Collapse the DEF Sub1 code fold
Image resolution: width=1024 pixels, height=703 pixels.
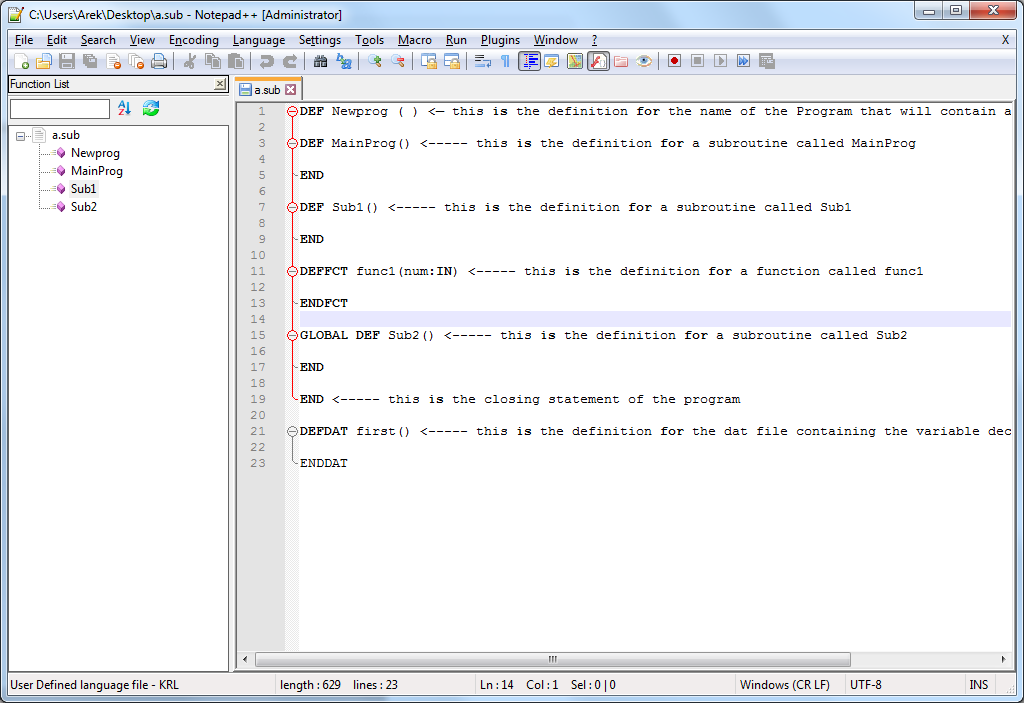pos(290,207)
